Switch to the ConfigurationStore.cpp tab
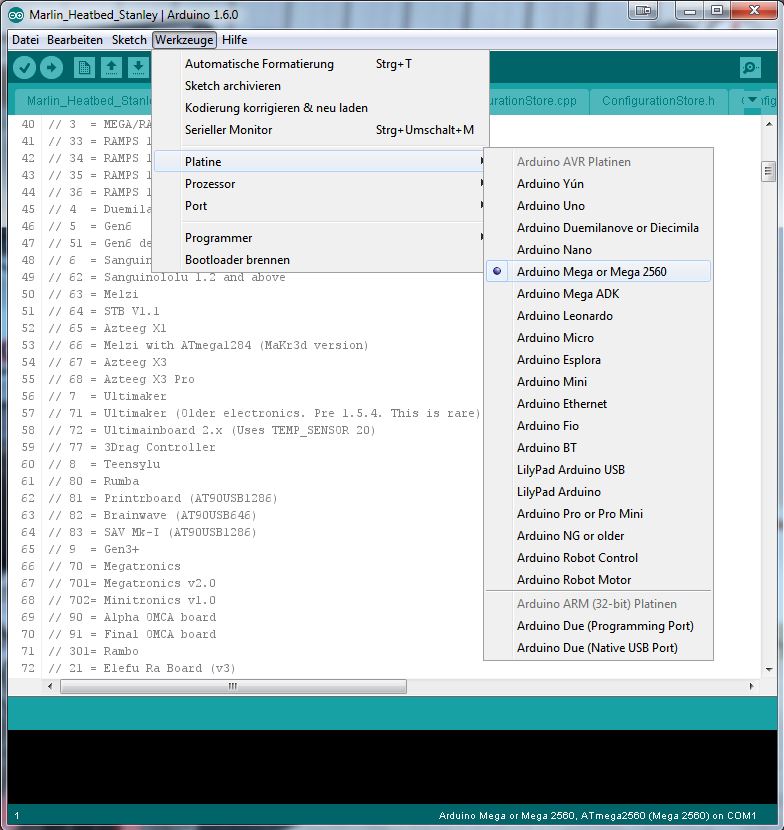Viewport: 784px width, 830px height. click(x=537, y=101)
